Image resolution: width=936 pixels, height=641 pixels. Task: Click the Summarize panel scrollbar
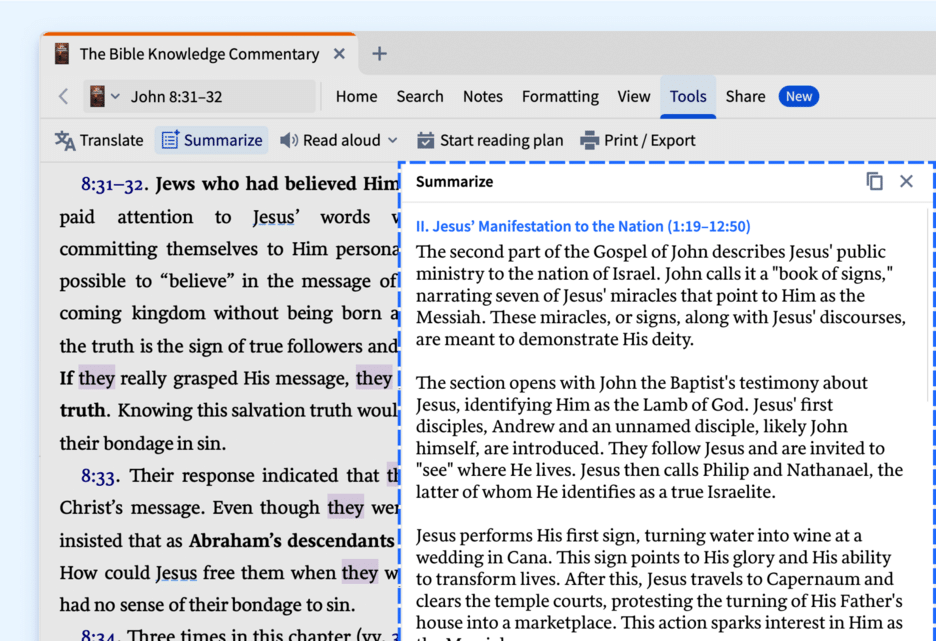click(x=928, y=306)
